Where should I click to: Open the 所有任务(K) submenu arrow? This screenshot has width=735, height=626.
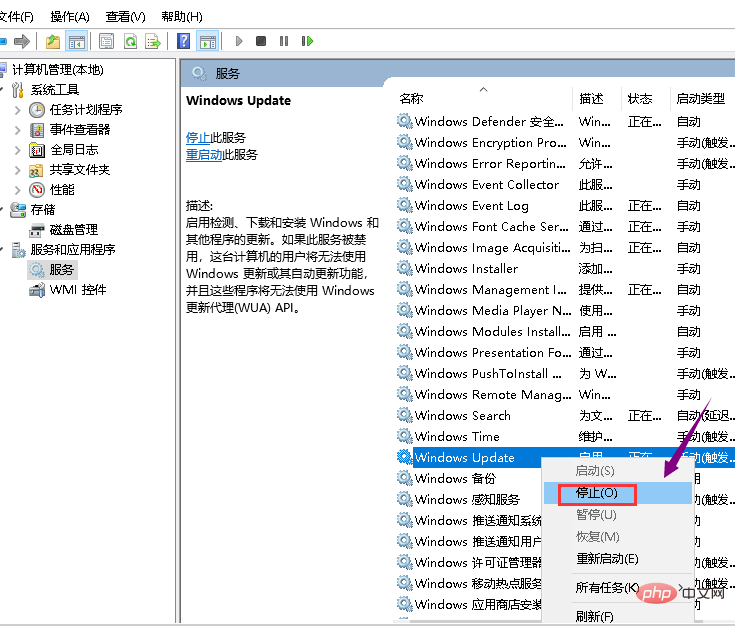pyautogui.click(x=681, y=587)
